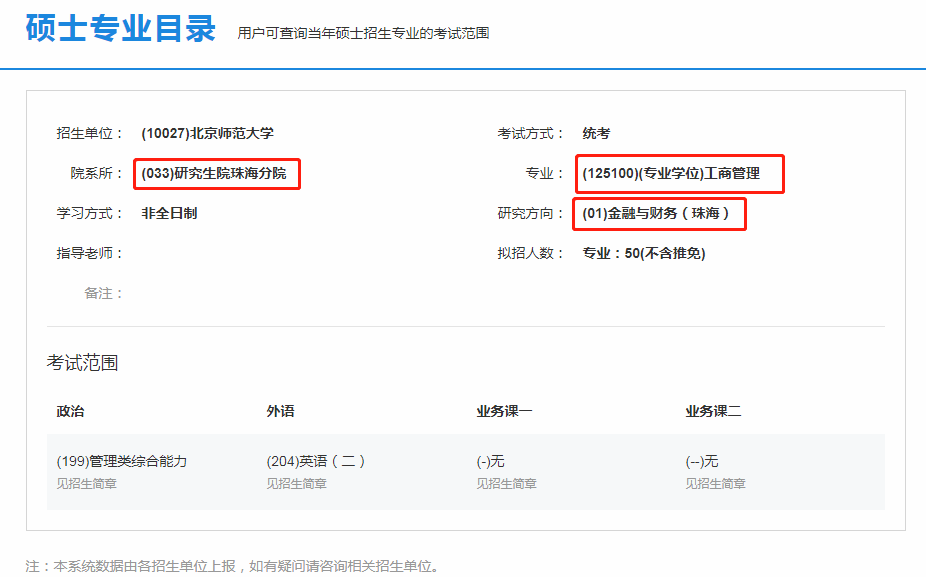This screenshot has width=926, height=577.
Task: Select the (10027)北京师范大学 institution value
Action: click(x=207, y=133)
